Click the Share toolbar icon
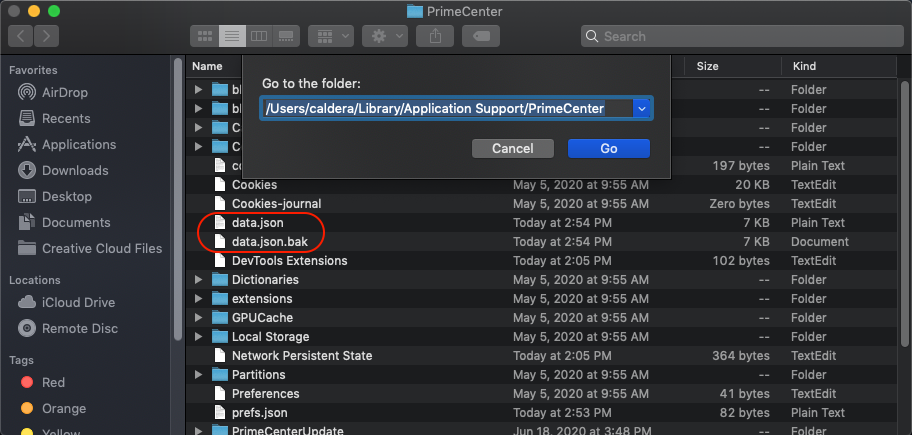 tap(434, 36)
